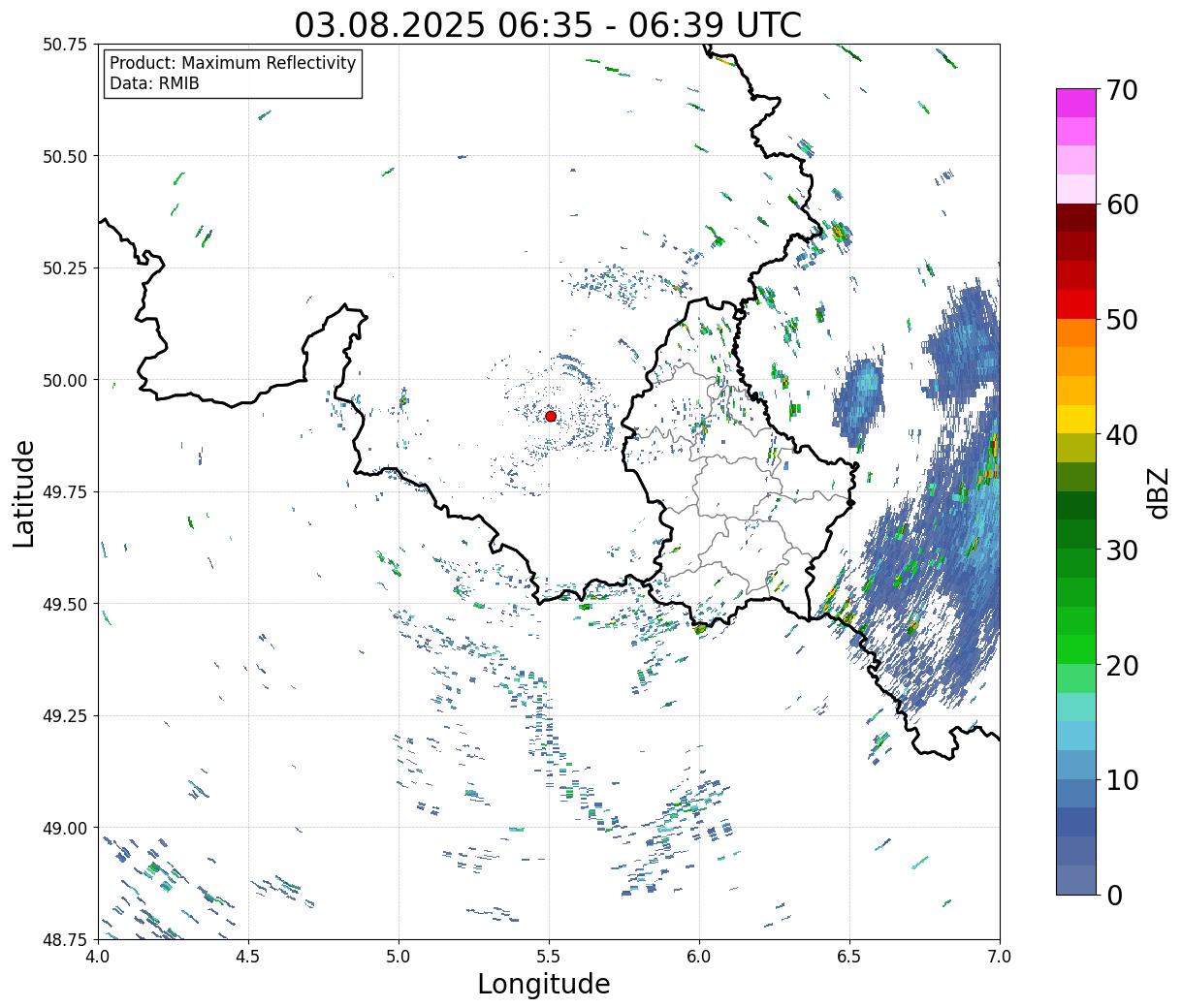Click the longitude tick label 5.0
The image size is (1182, 1008).
[x=399, y=957]
